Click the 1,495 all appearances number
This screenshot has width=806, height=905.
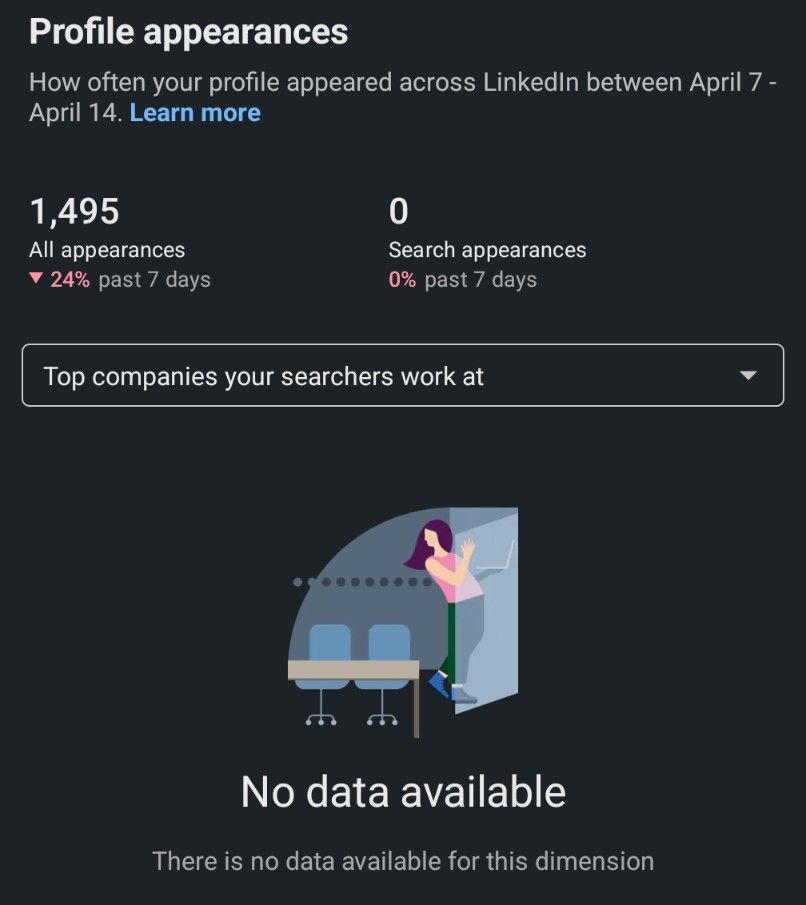pos(74,211)
